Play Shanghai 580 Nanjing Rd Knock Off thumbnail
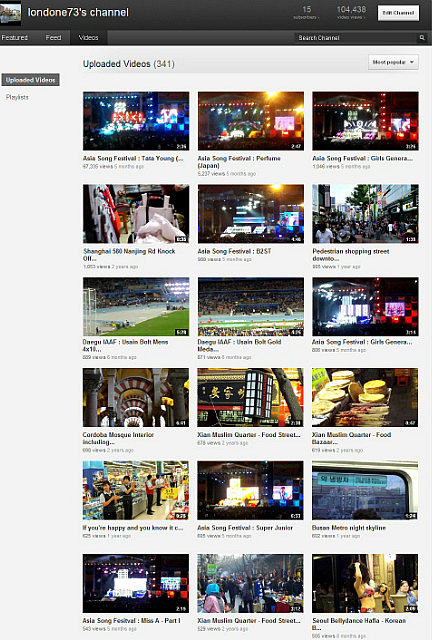 tap(136, 214)
